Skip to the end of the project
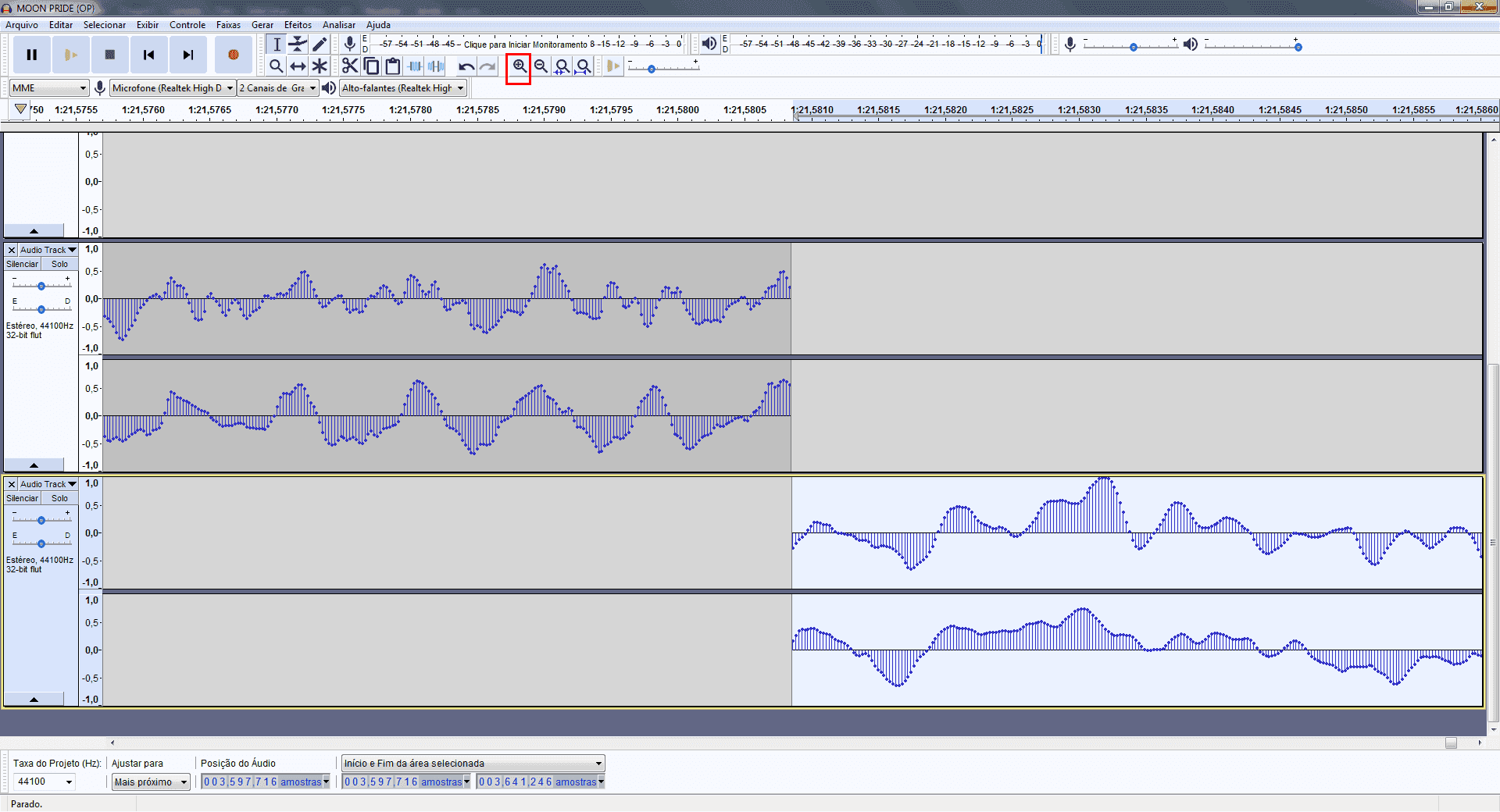1500x812 pixels. click(x=188, y=55)
